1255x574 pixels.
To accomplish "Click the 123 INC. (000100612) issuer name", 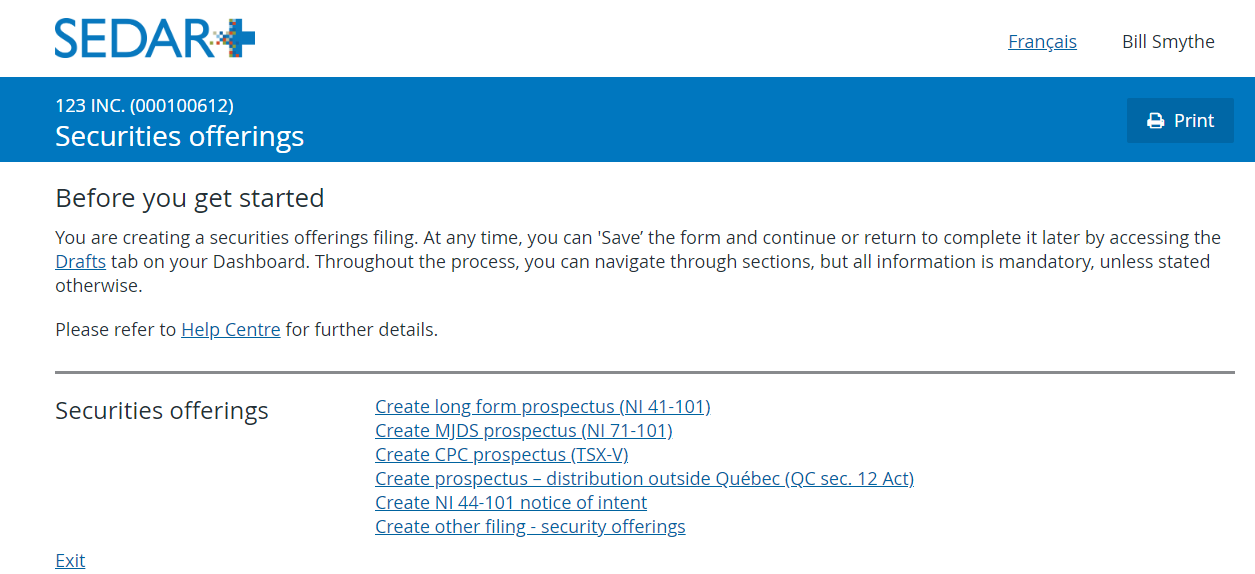I will tap(144, 106).
